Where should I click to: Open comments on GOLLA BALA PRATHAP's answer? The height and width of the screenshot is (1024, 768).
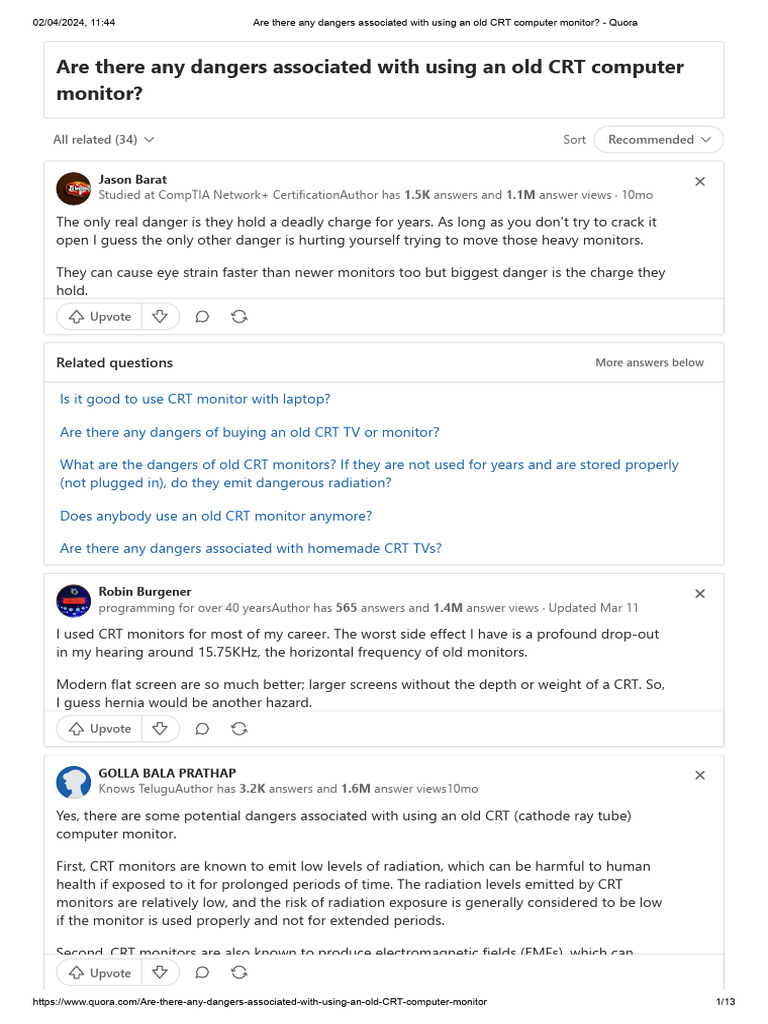point(202,973)
